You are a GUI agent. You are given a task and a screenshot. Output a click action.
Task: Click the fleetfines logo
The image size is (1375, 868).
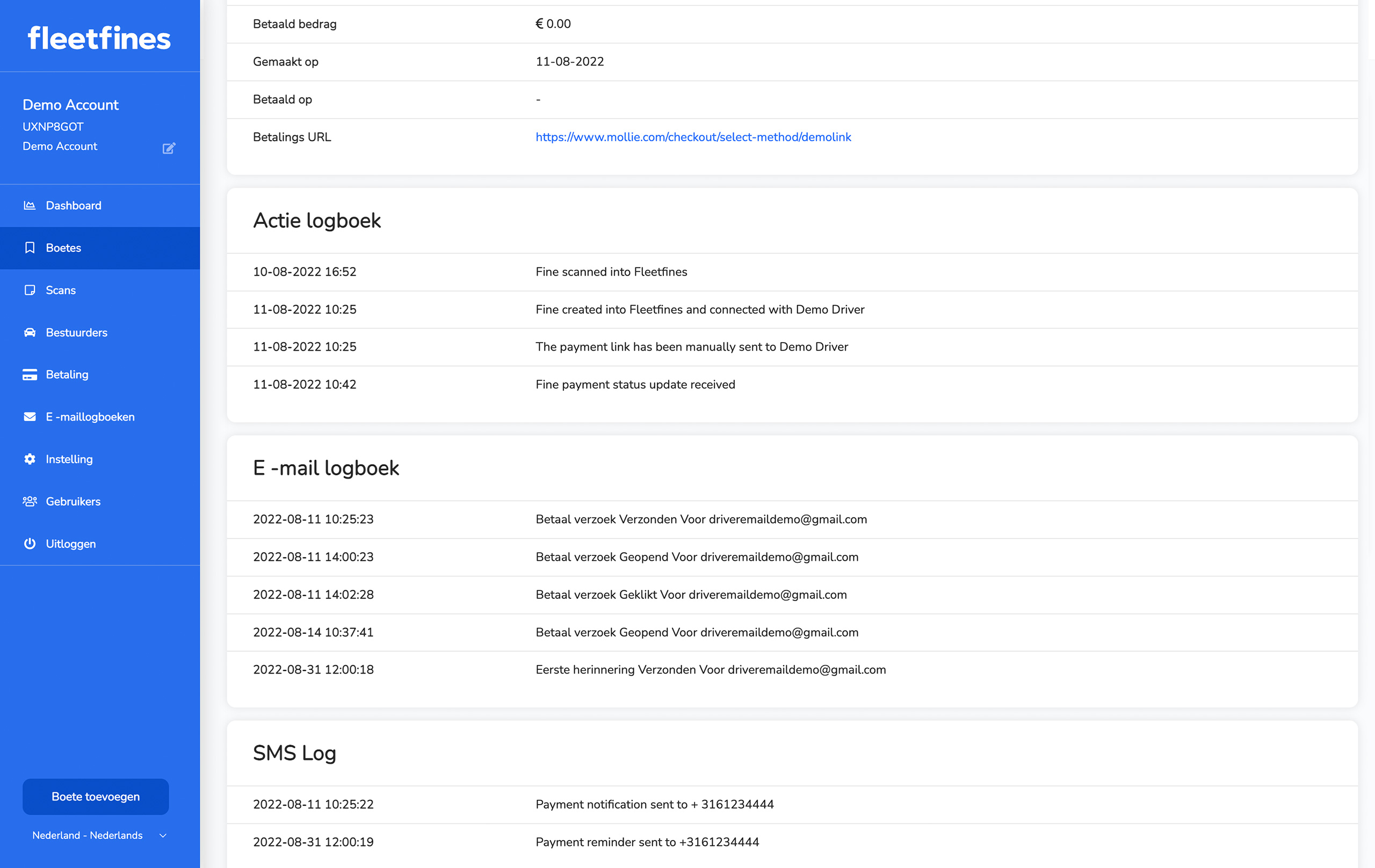point(99,38)
